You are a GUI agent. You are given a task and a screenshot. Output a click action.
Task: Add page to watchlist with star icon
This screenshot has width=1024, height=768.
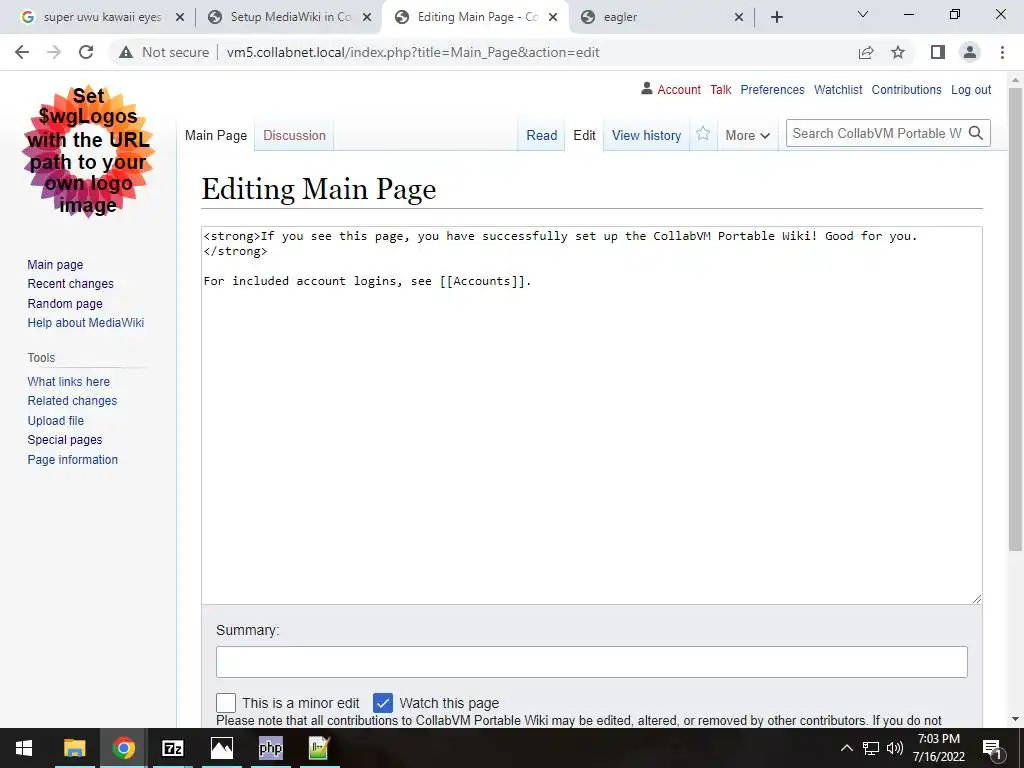703,133
